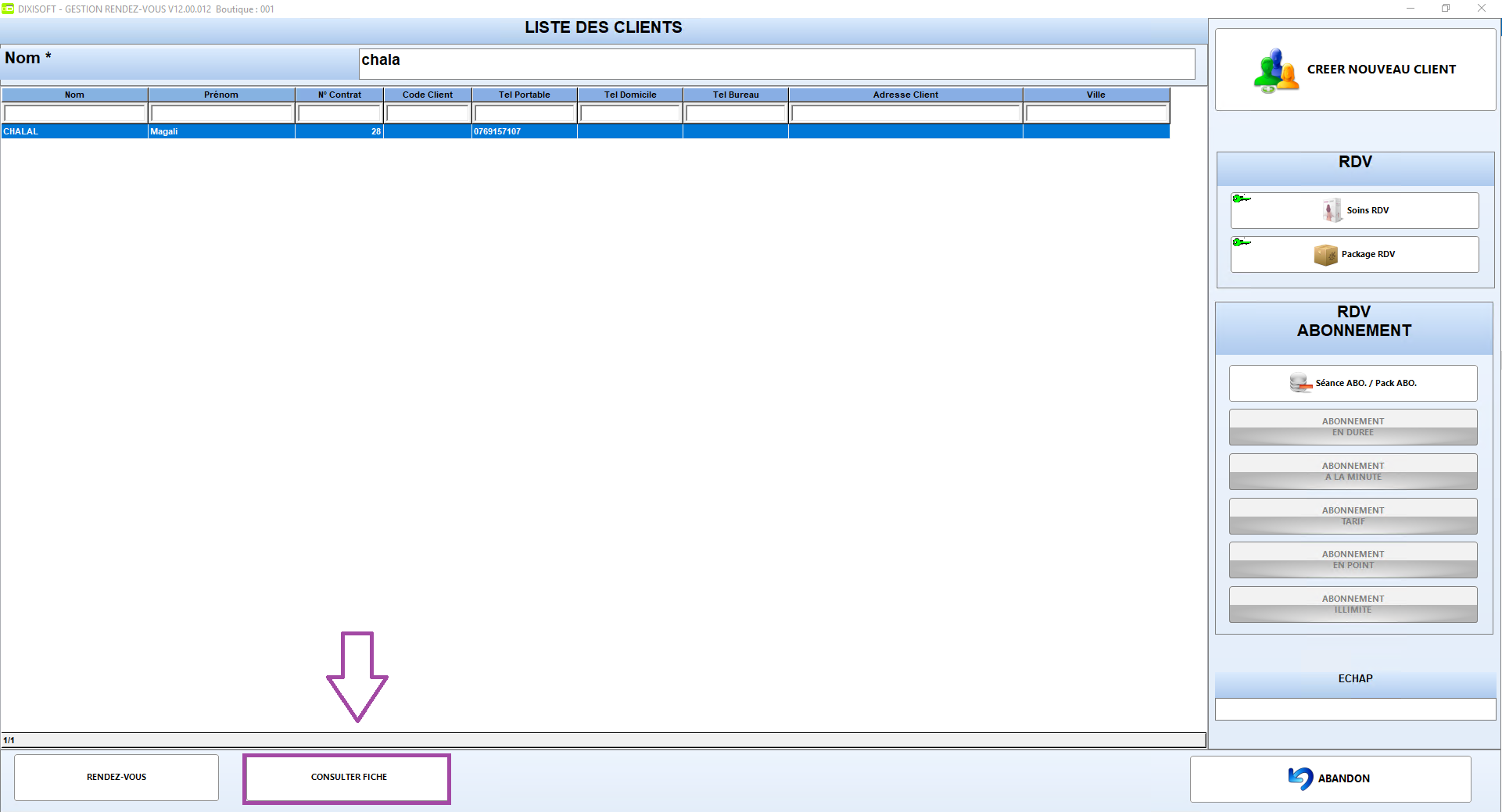
Task: Click the Ville column filter field
Action: (x=1096, y=113)
